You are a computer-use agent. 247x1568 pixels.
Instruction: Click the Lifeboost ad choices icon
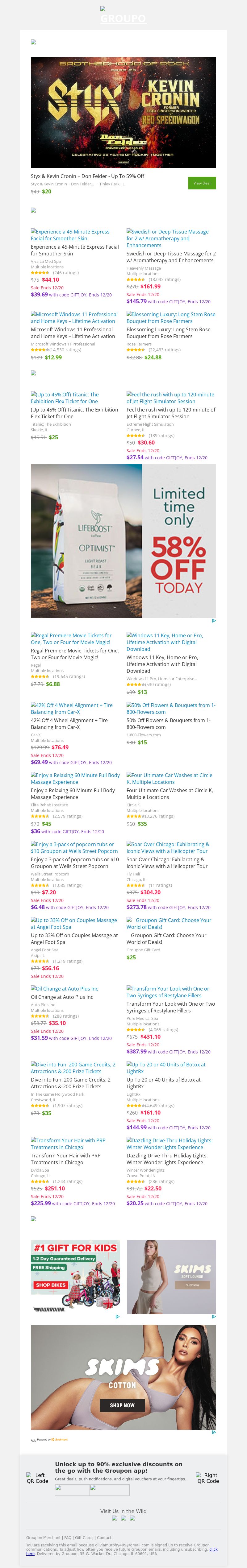213,621
